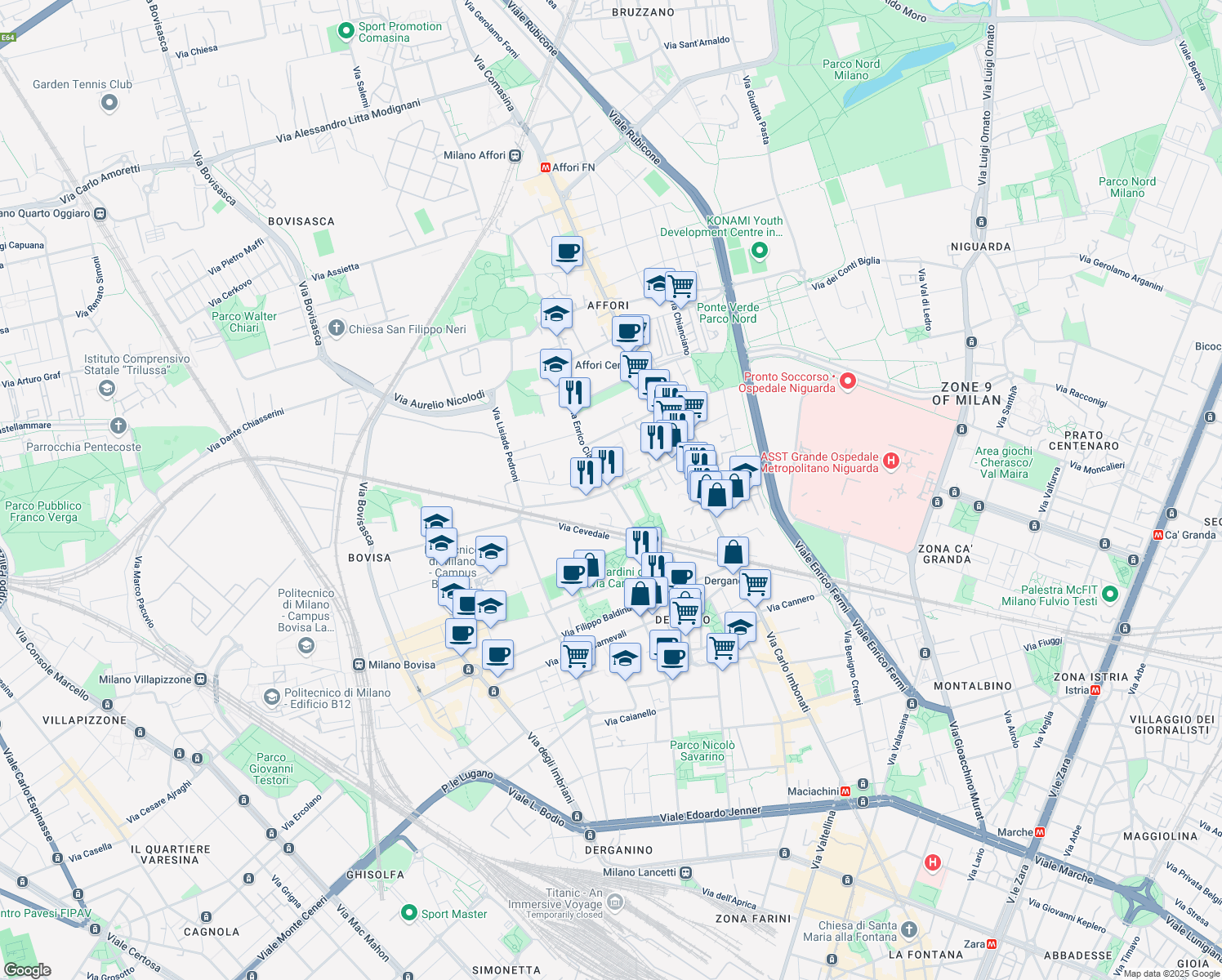The width and height of the screenshot is (1222, 980).
Task: Click the Garden Tennis Club marker
Action: point(109,103)
